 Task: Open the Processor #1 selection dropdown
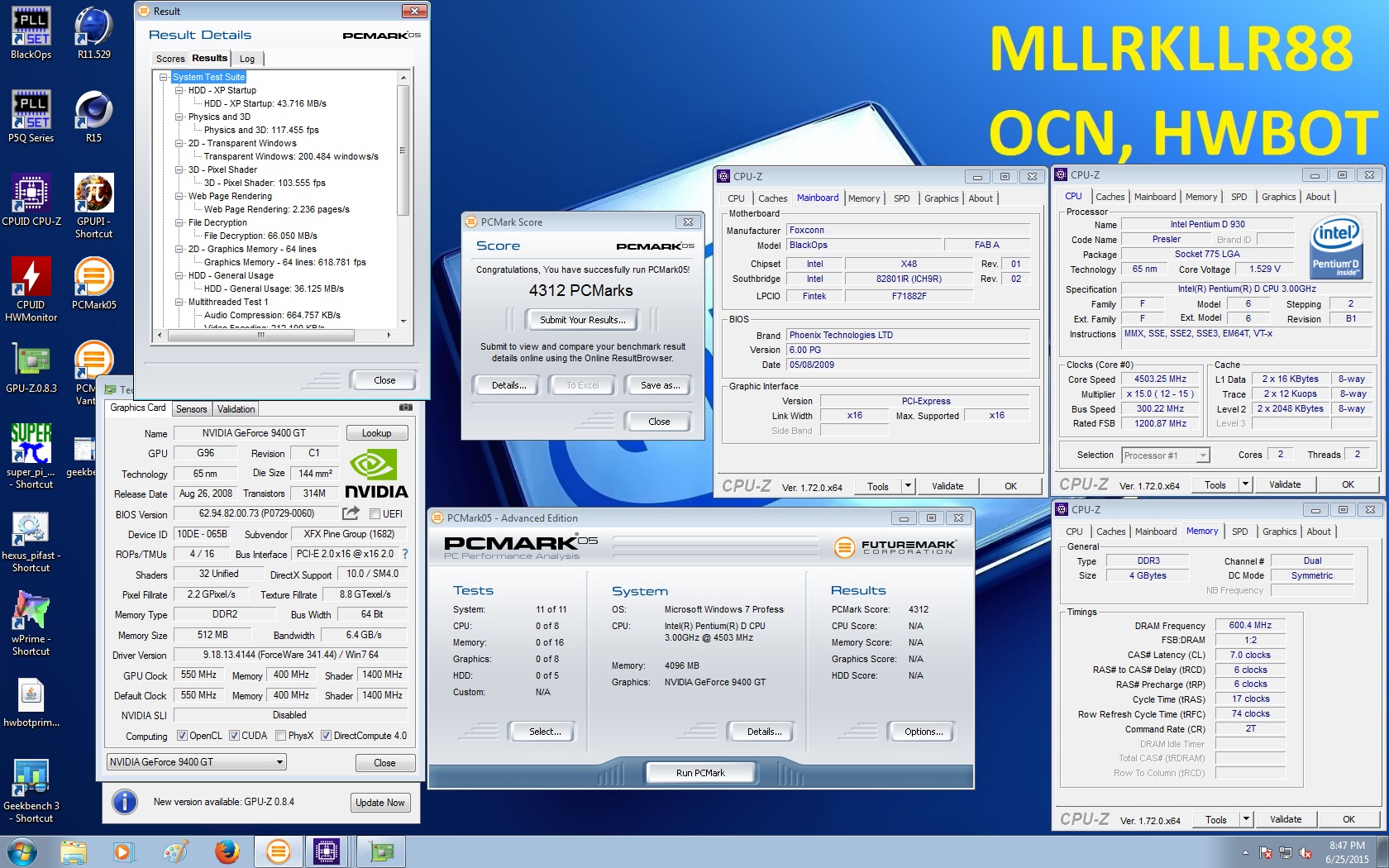(x=1165, y=455)
